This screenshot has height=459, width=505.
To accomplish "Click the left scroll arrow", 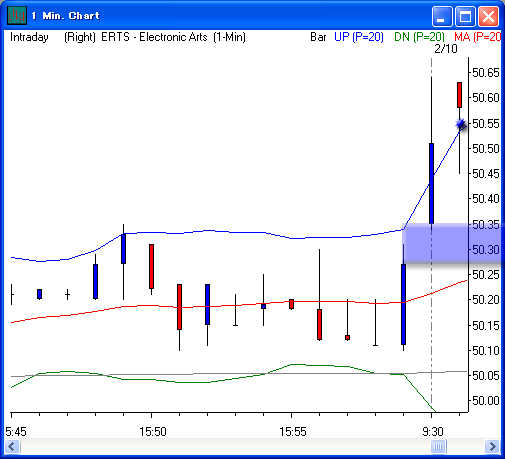I will [x=13, y=446].
